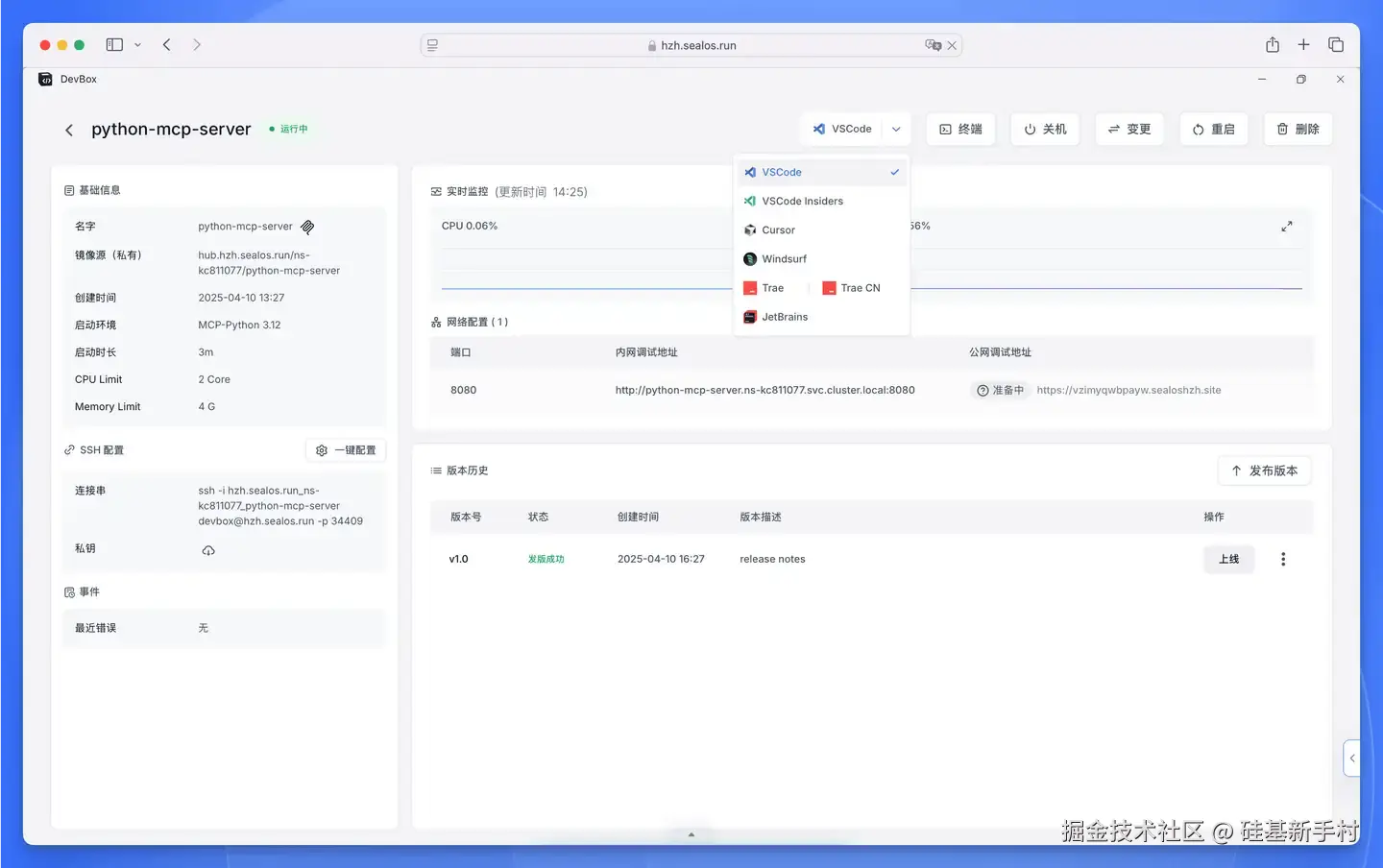
Task: Restart the devbox with 重启 button
Action: click(x=1213, y=129)
